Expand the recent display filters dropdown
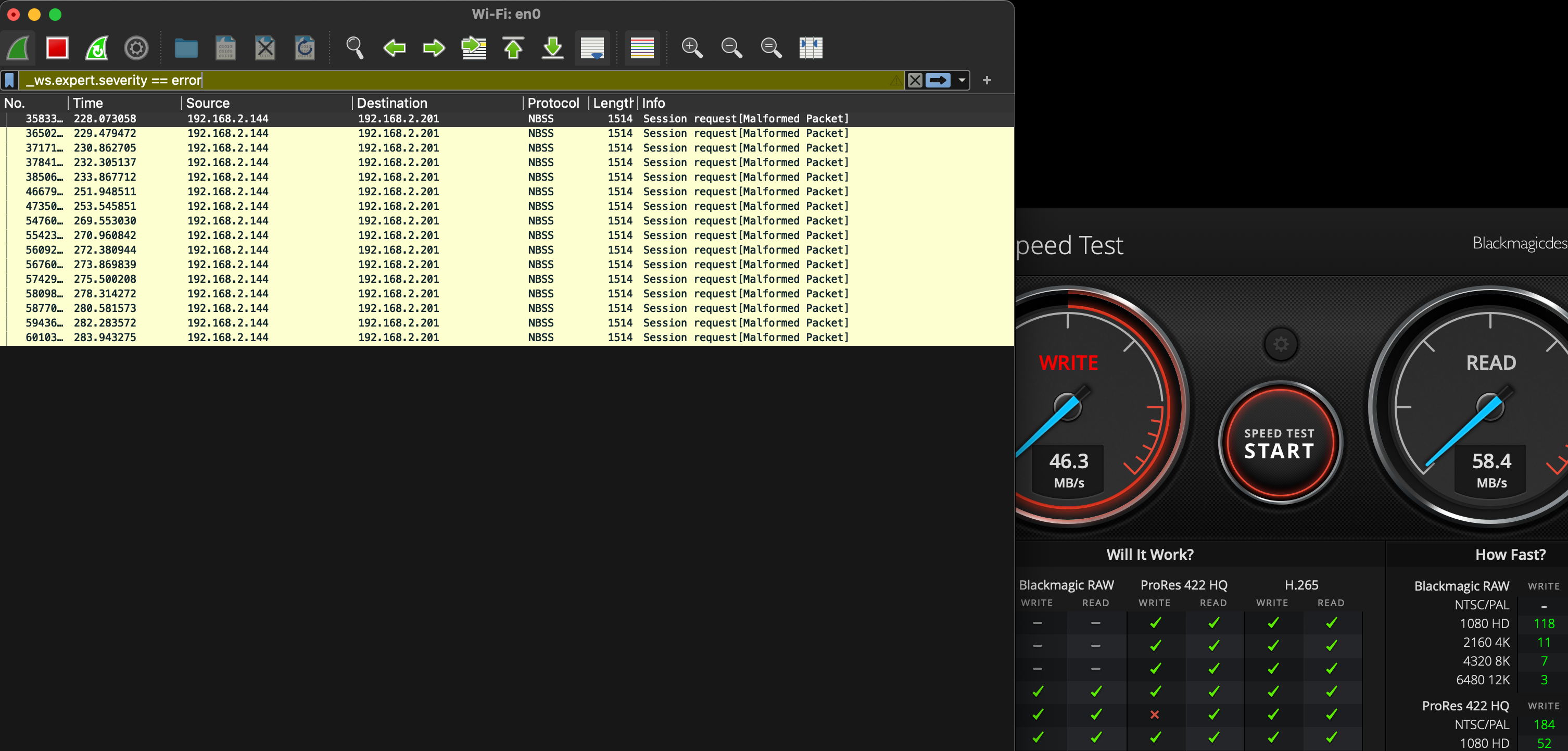 (962, 80)
